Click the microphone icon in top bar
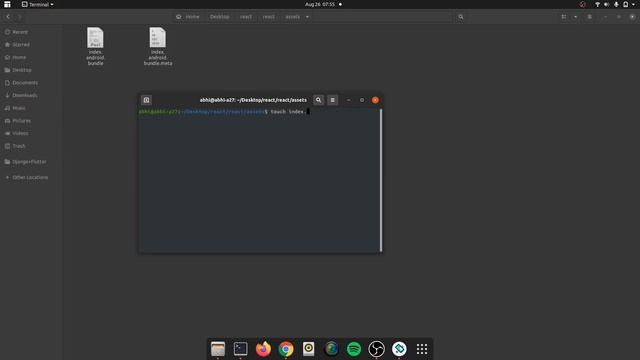 click(616, 4)
